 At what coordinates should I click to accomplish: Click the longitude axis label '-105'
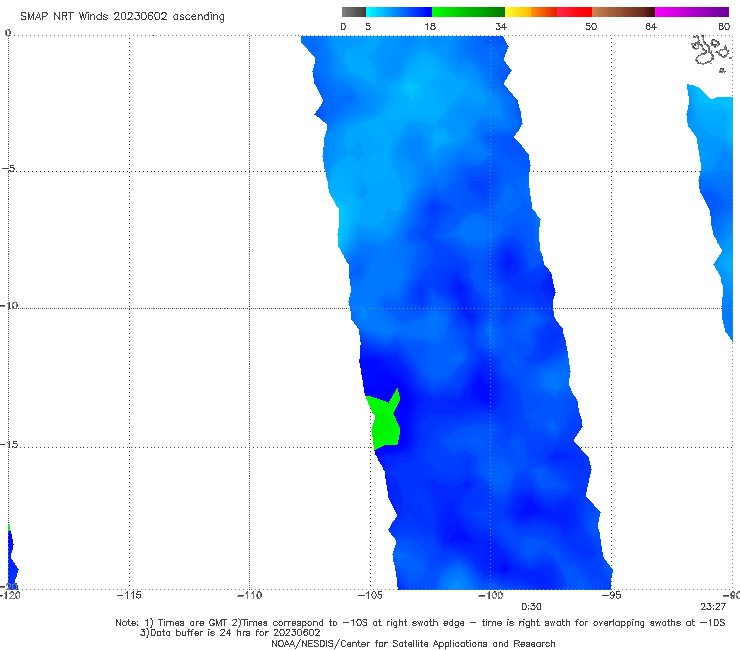pyautogui.click(x=370, y=595)
